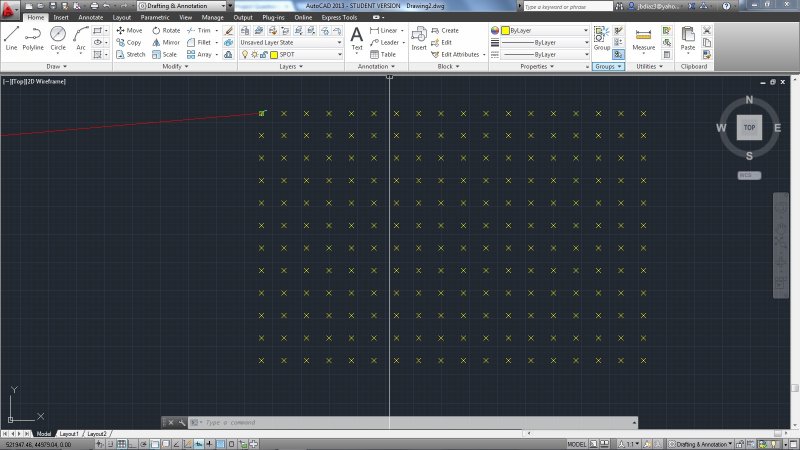Screen dimensions: 800x450
Task: Open the Unsaved Layer State dropdown
Action: [291, 42]
